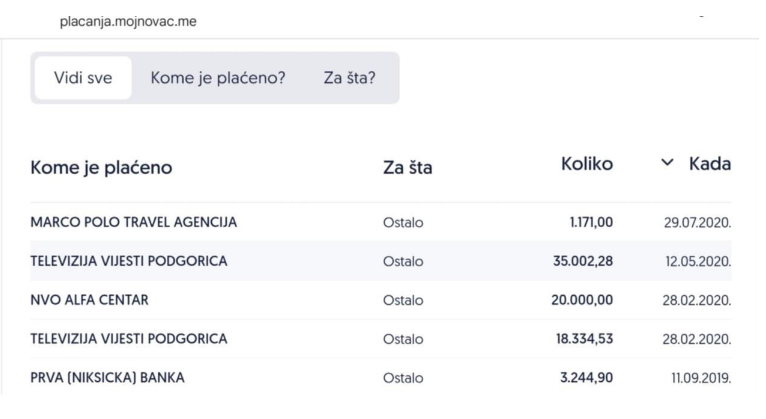Click the date 12.05.2020.

(698, 261)
